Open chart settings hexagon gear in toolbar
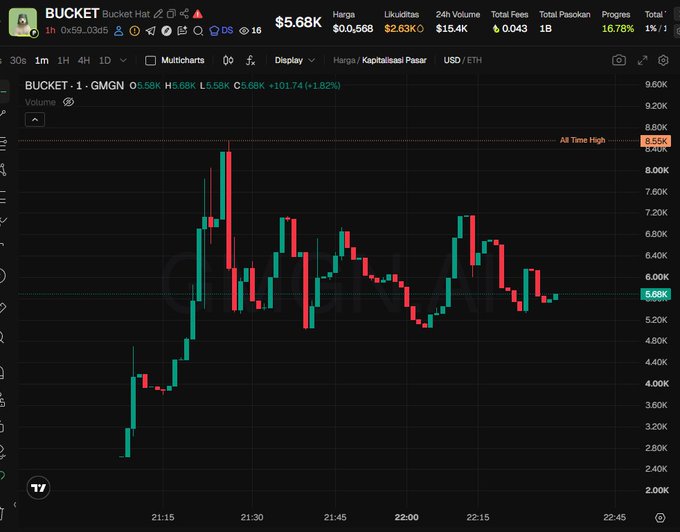 (x=663, y=60)
